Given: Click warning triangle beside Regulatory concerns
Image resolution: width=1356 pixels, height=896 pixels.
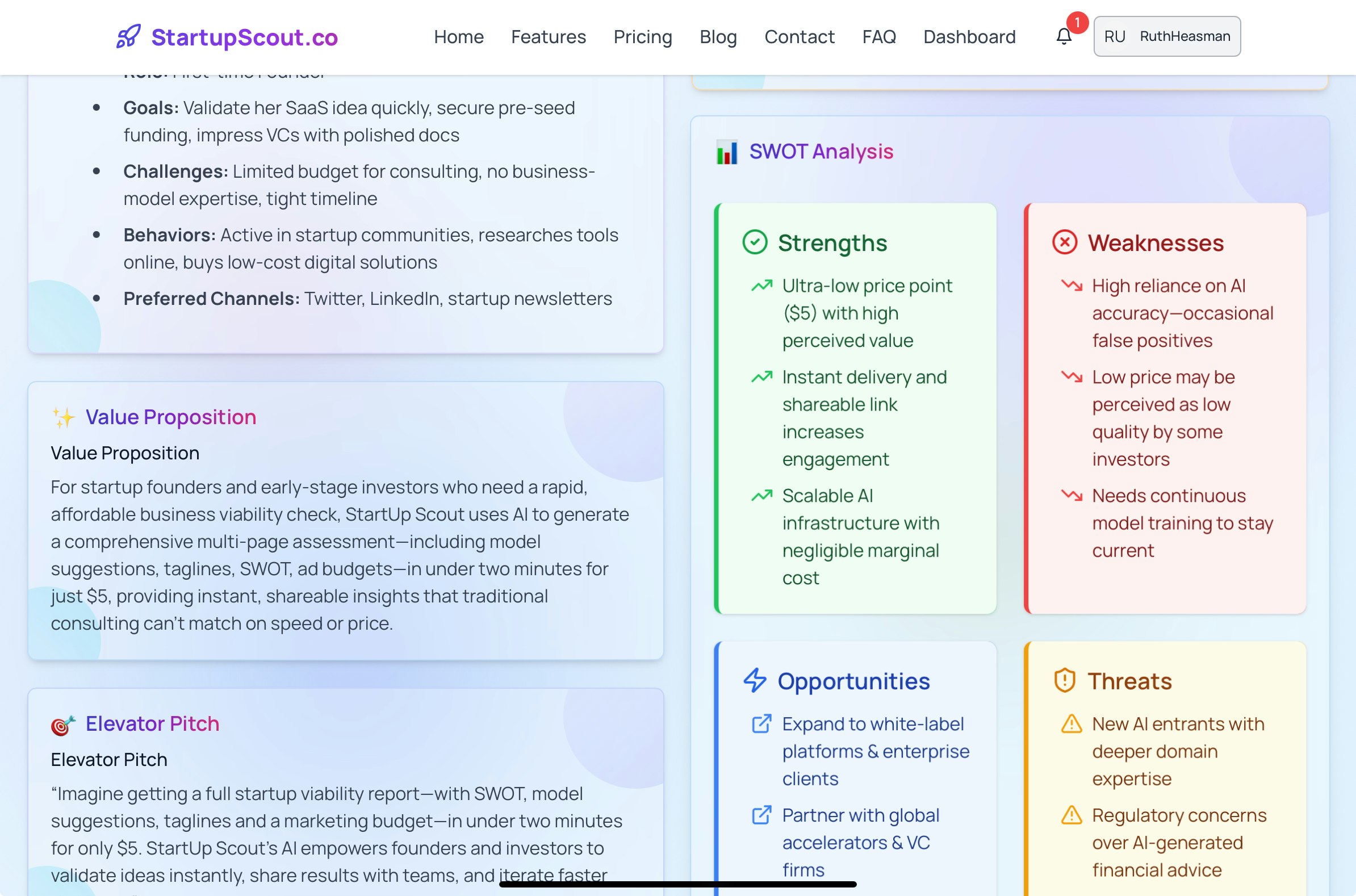Looking at the screenshot, I should (x=1072, y=815).
